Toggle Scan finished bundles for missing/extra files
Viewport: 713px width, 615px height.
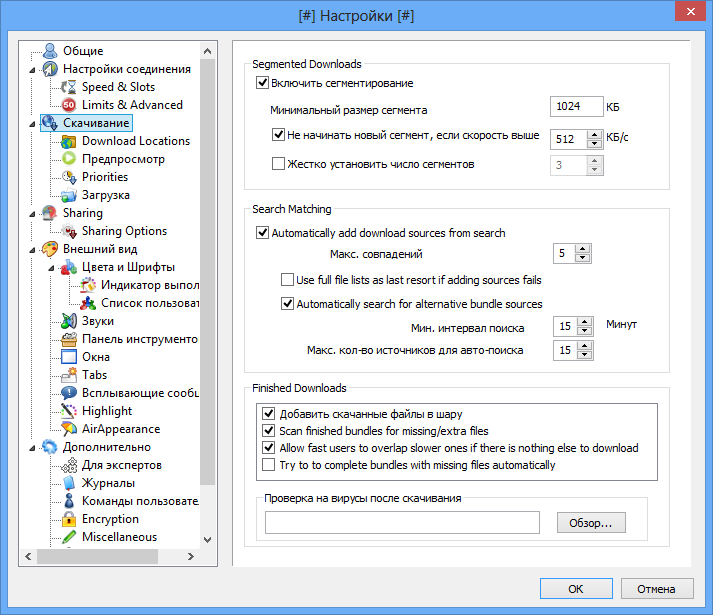(269, 430)
